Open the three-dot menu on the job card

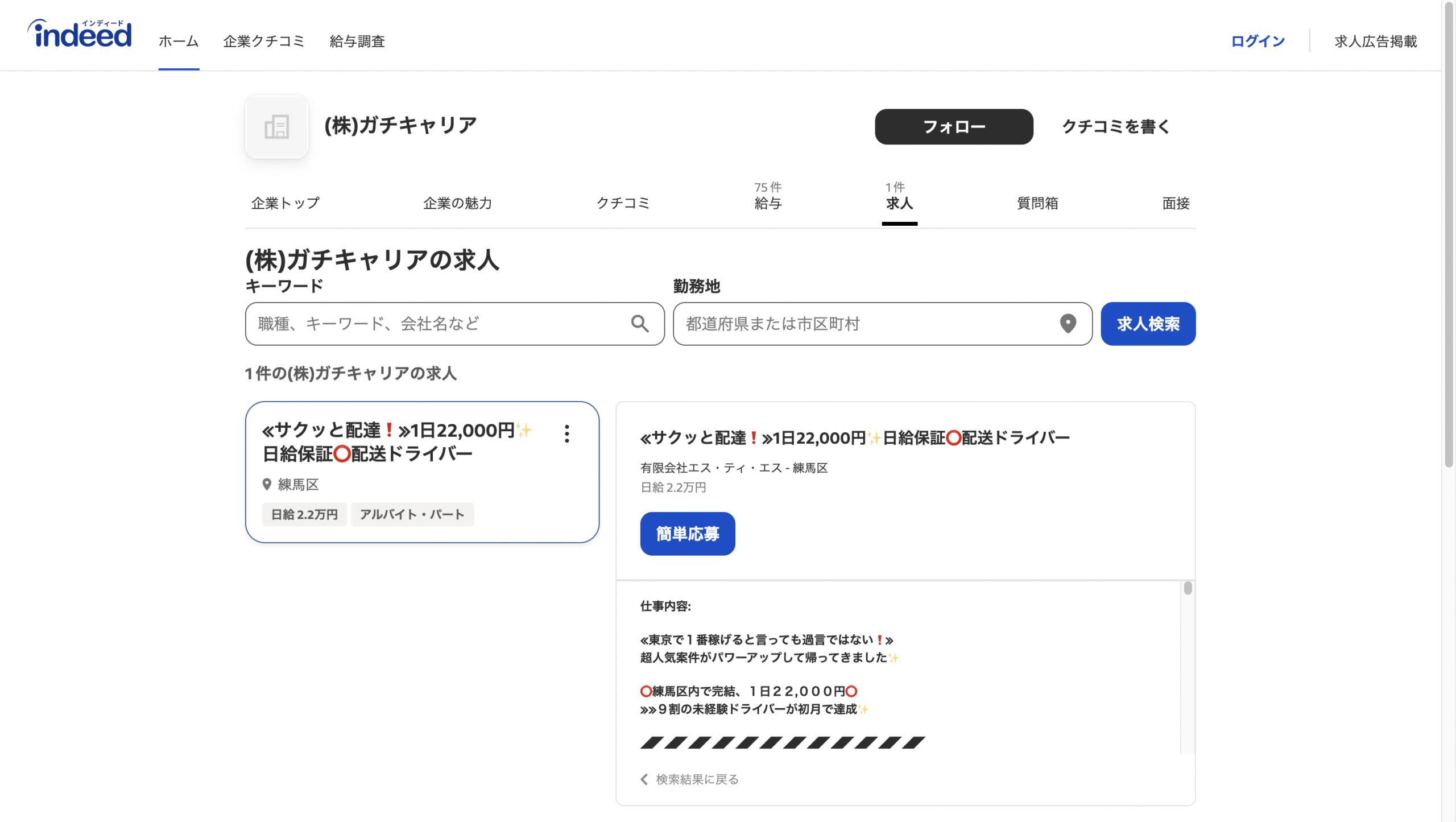566,435
